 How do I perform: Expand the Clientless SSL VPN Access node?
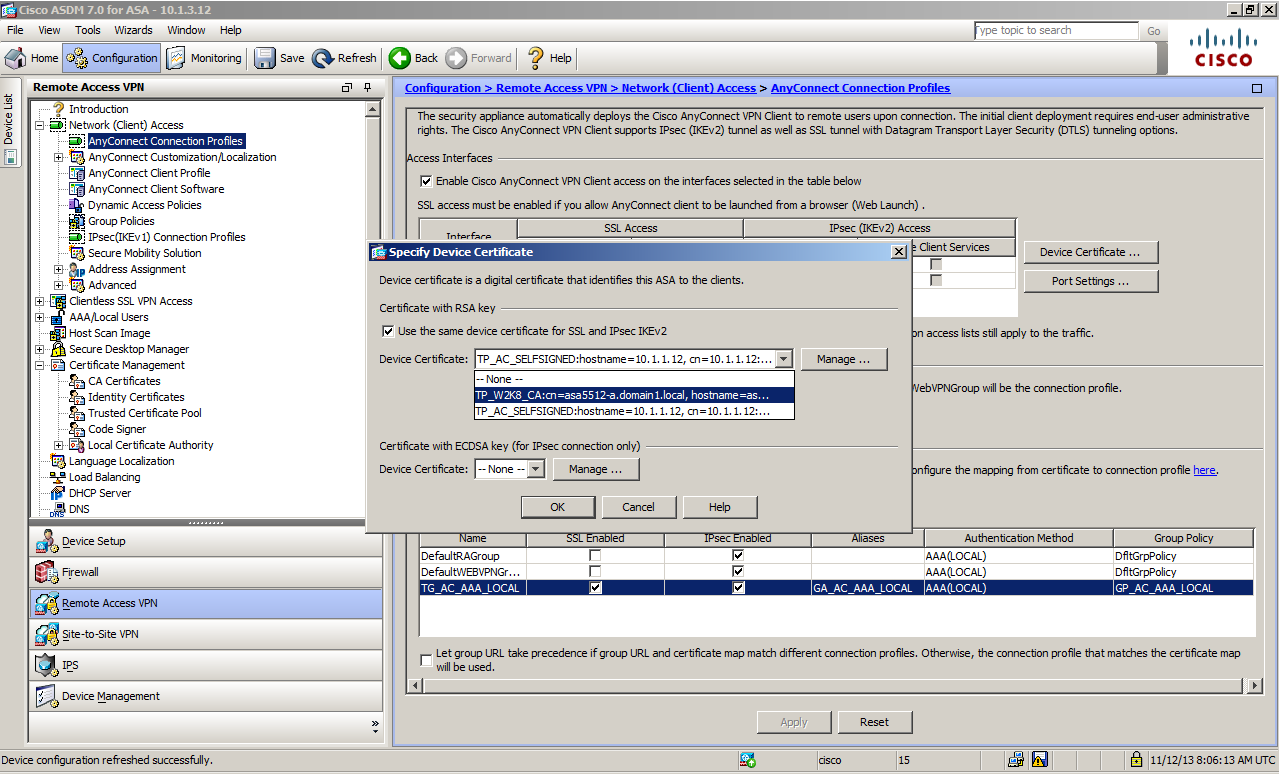pyautogui.click(x=40, y=301)
